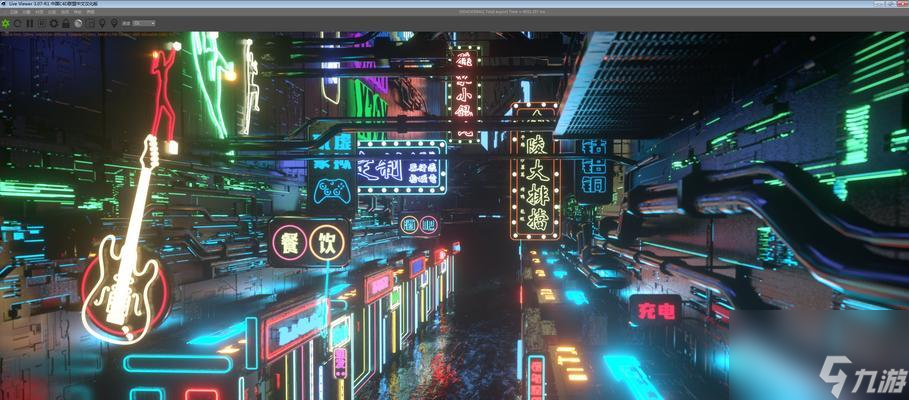The image size is (909, 400).
Task: Open render settings with the gear icon
Action: pyautogui.click(x=54, y=22)
